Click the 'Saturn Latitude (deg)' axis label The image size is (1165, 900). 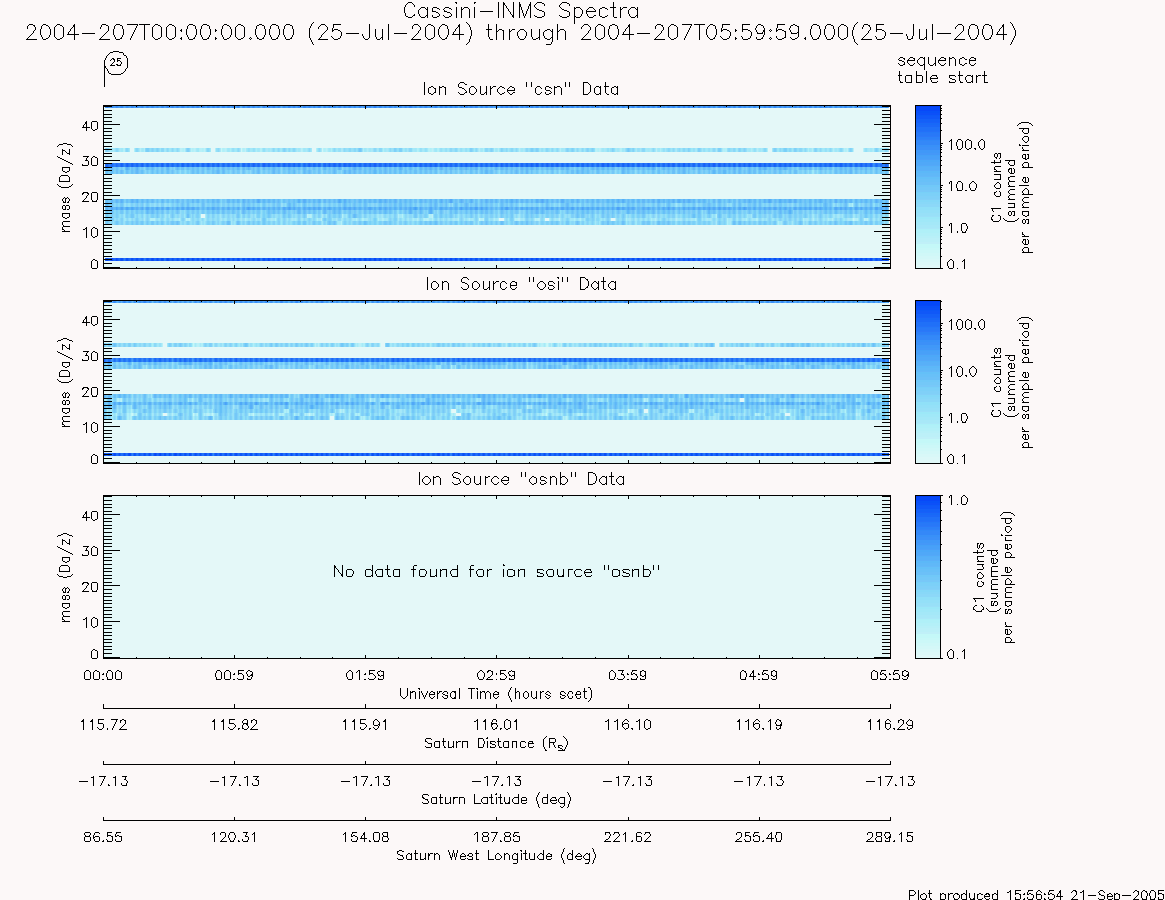[496, 800]
